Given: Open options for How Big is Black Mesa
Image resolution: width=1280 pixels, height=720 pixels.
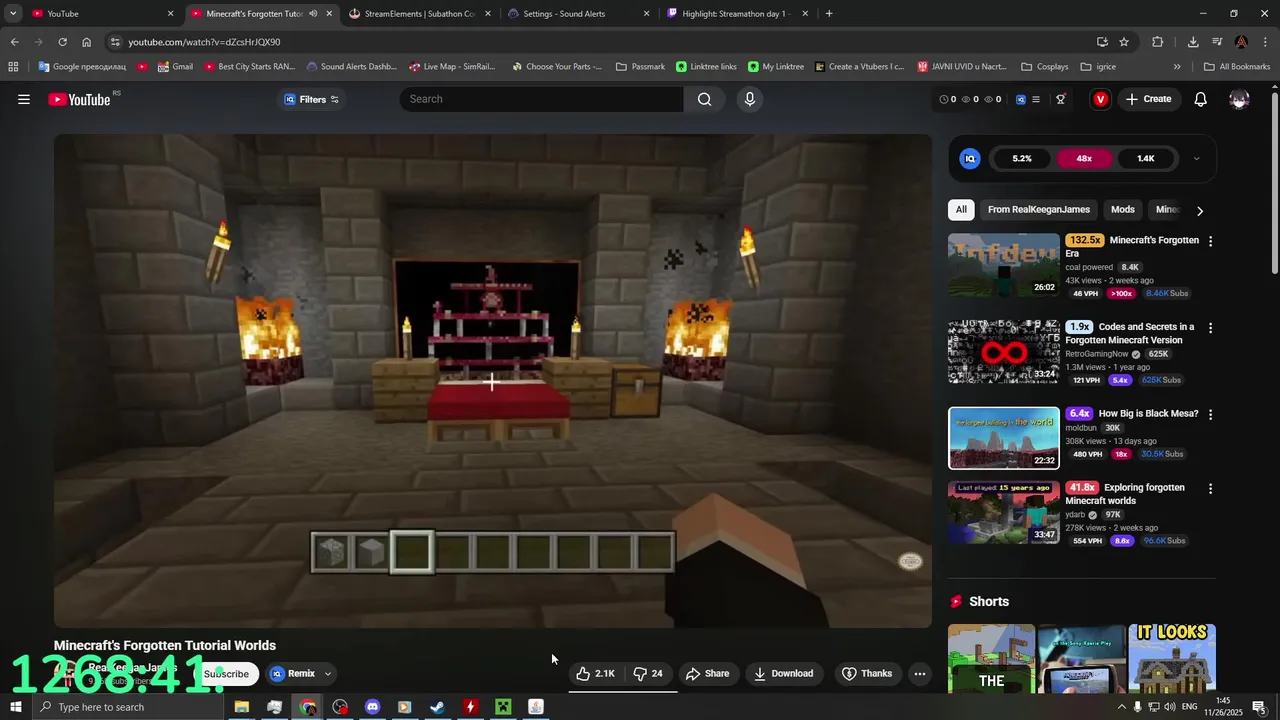Looking at the screenshot, I should 1210,414.
